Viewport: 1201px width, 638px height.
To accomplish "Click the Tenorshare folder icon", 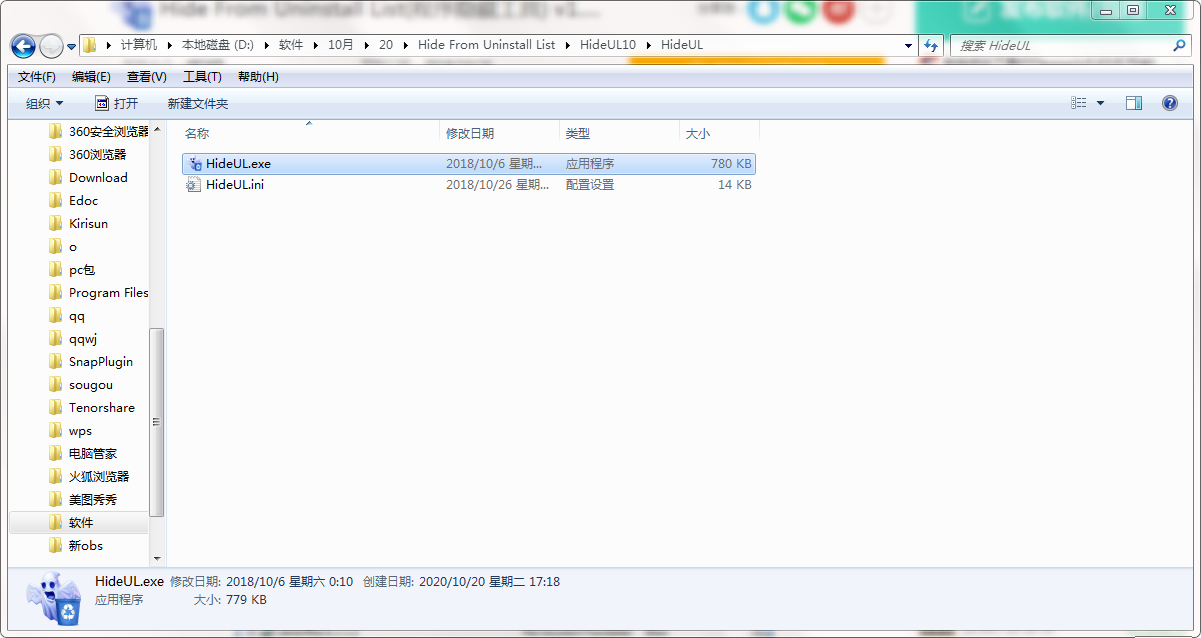I will pos(55,407).
